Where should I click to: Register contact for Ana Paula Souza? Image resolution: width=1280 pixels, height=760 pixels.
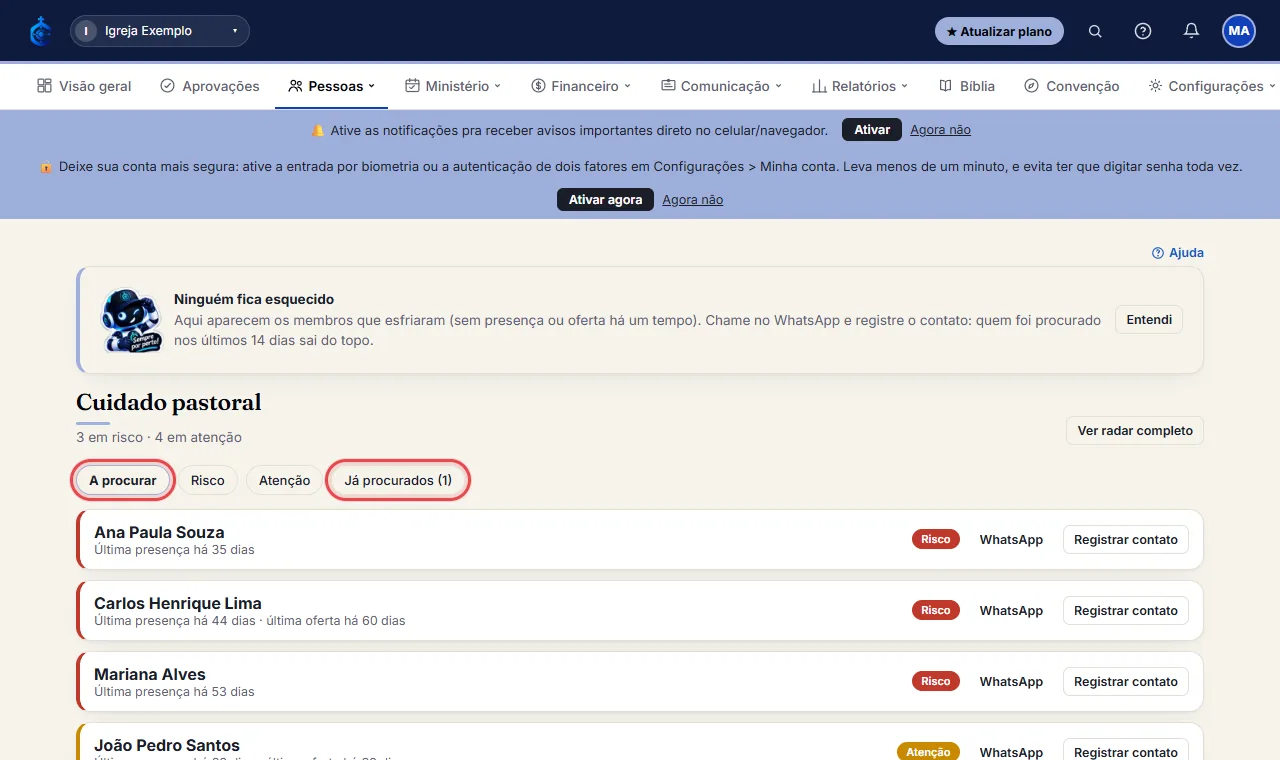point(1126,540)
